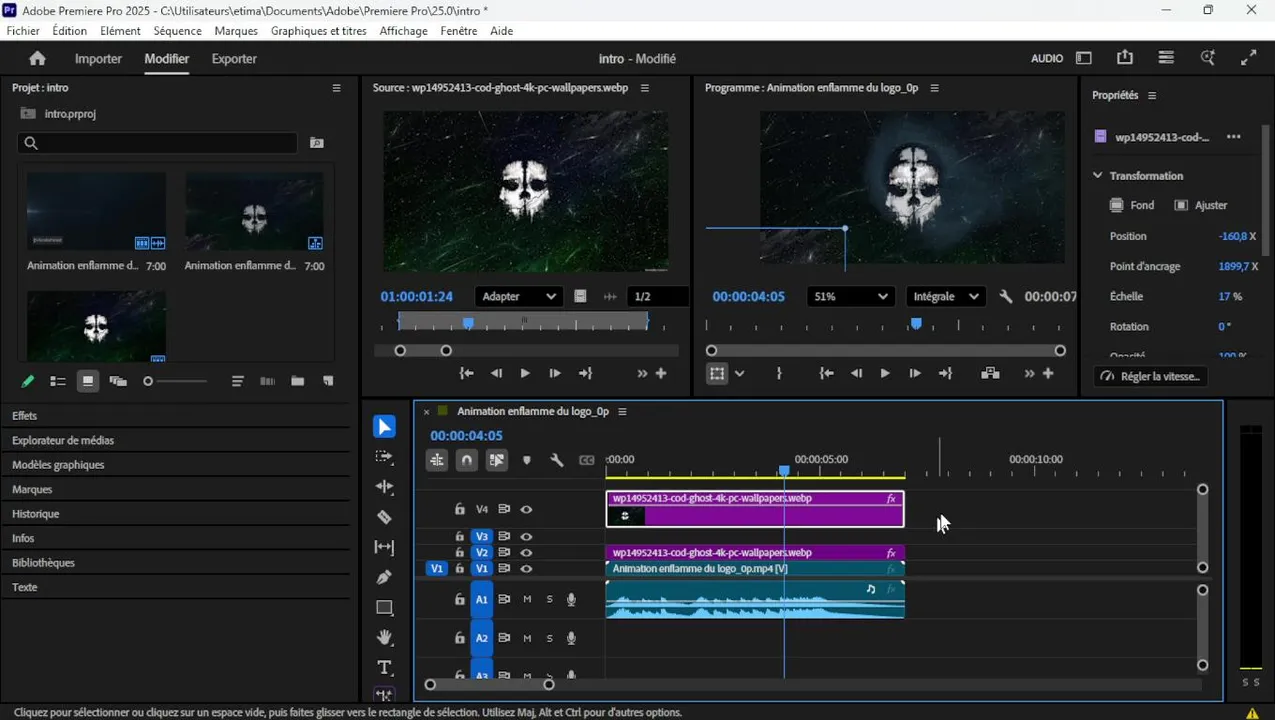Click the search help magnifier icon
Image resolution: width=1275 pixels, height=720 pixels.
click(1208, 58)
